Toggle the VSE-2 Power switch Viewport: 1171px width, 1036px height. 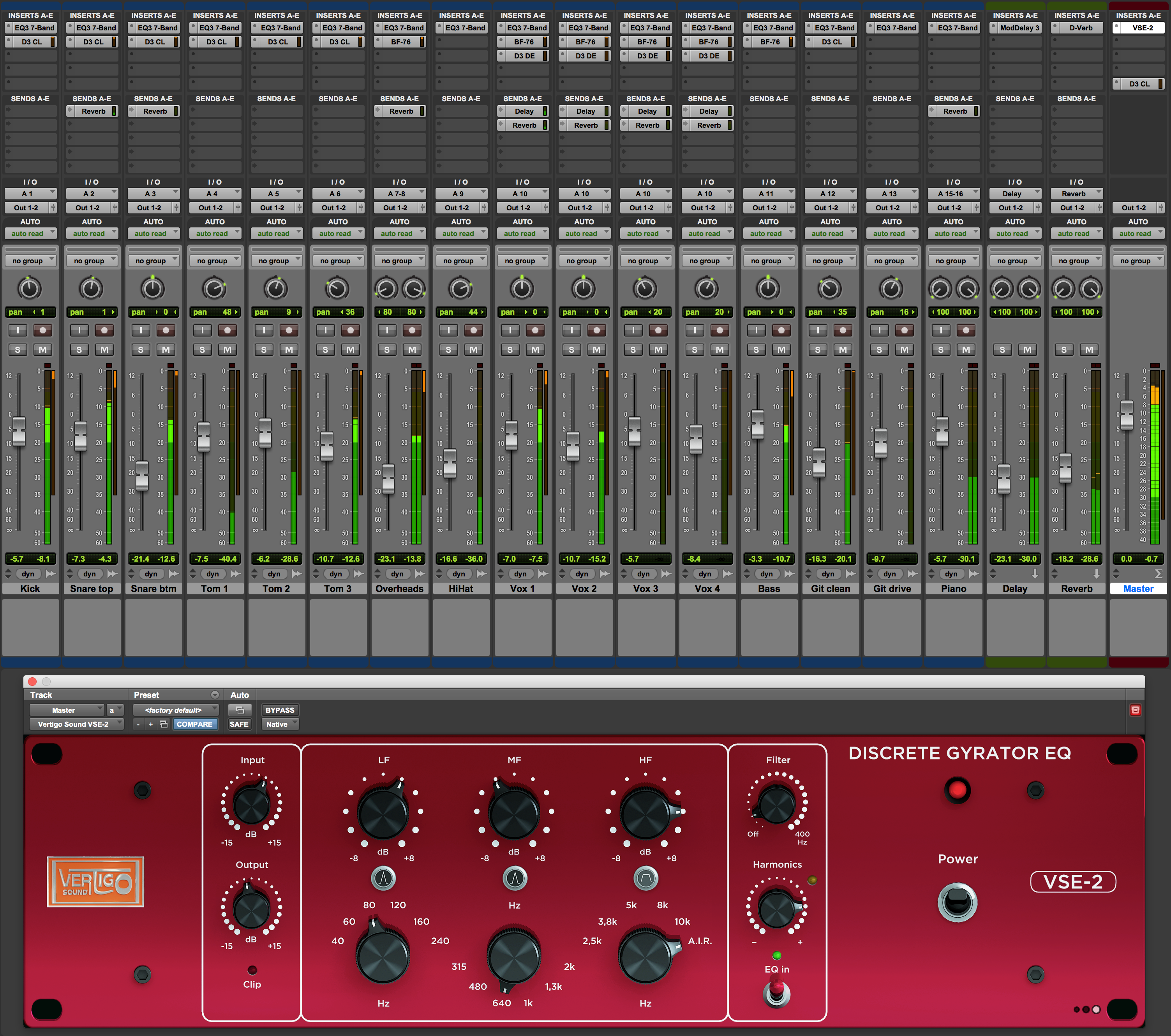[957, 902]
